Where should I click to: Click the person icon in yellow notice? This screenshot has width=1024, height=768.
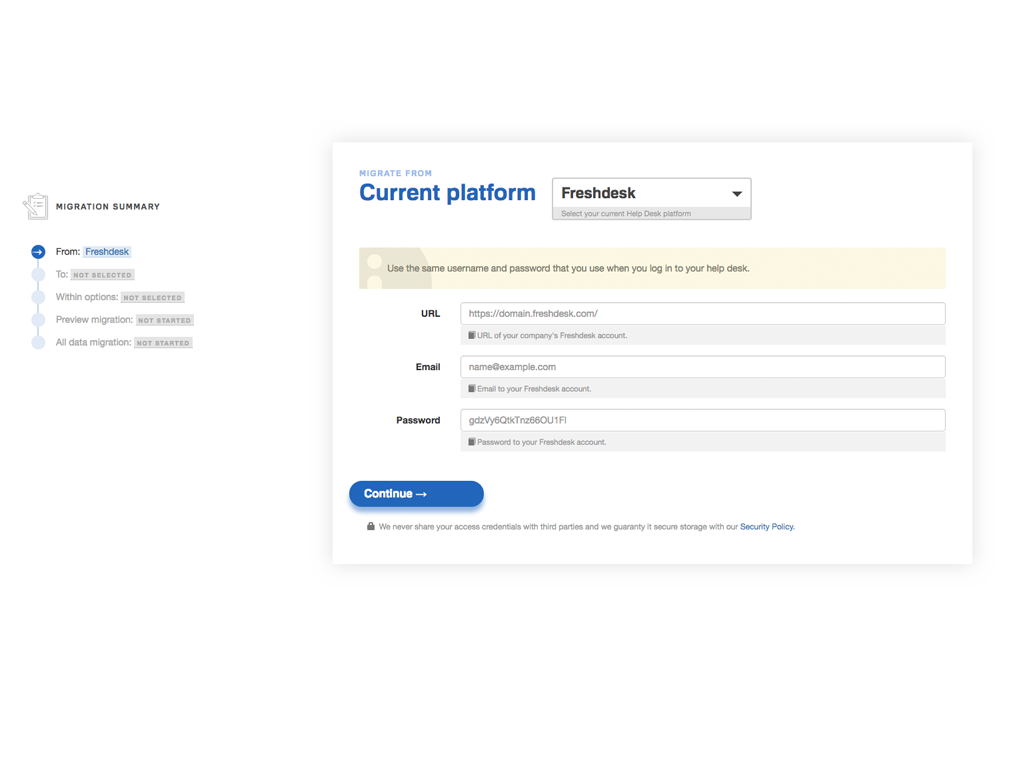pos(375,268)
